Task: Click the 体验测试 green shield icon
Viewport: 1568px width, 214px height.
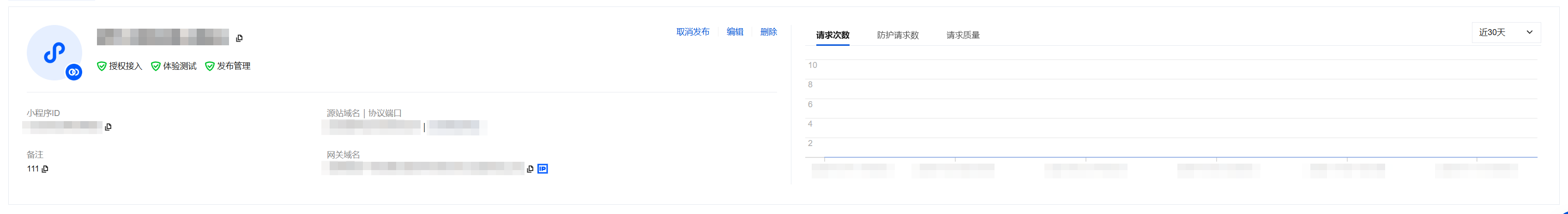Action: 156,67
